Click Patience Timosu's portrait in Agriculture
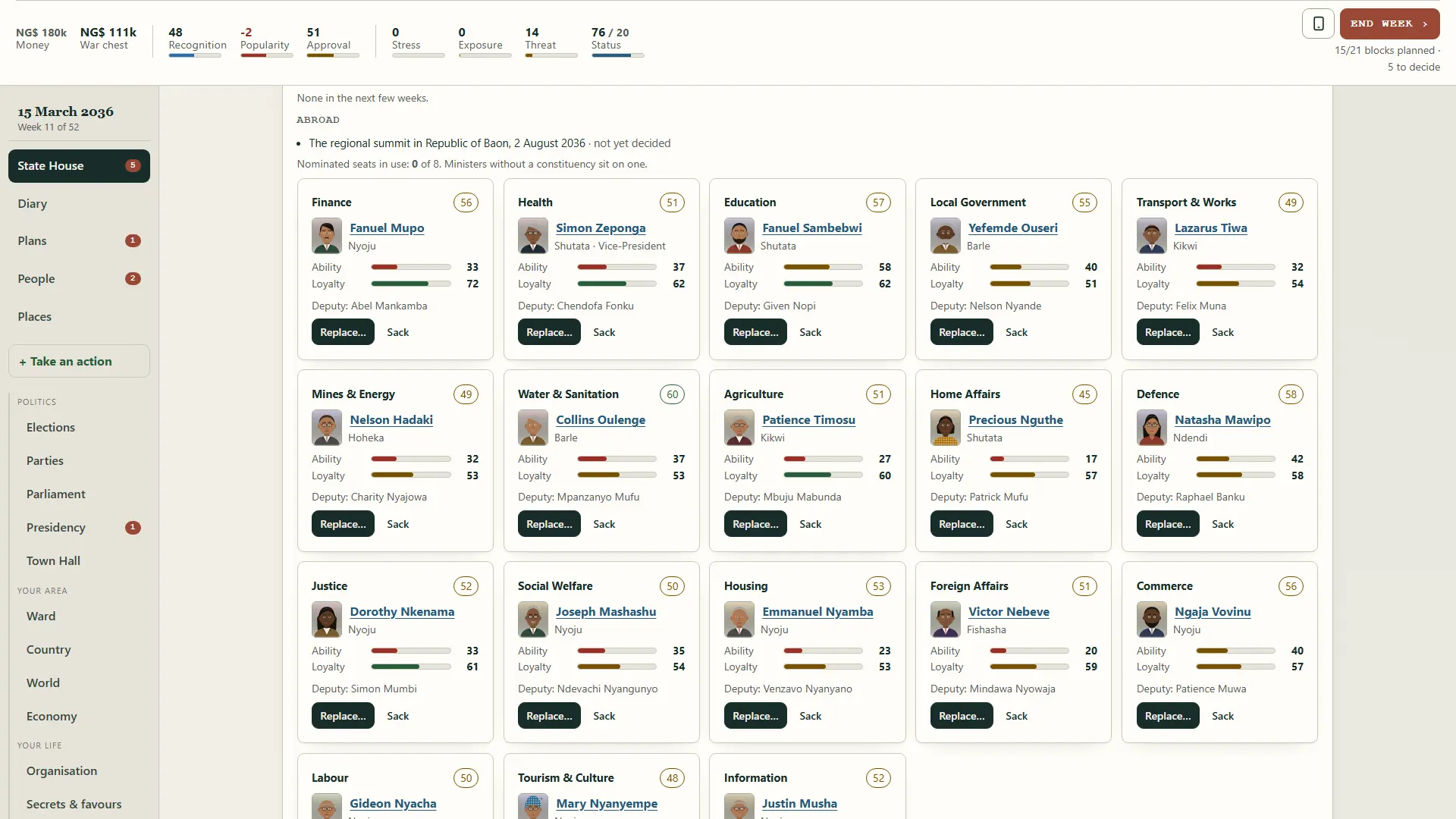Viewport: 1456px width, 819px height. click(739, 428)
